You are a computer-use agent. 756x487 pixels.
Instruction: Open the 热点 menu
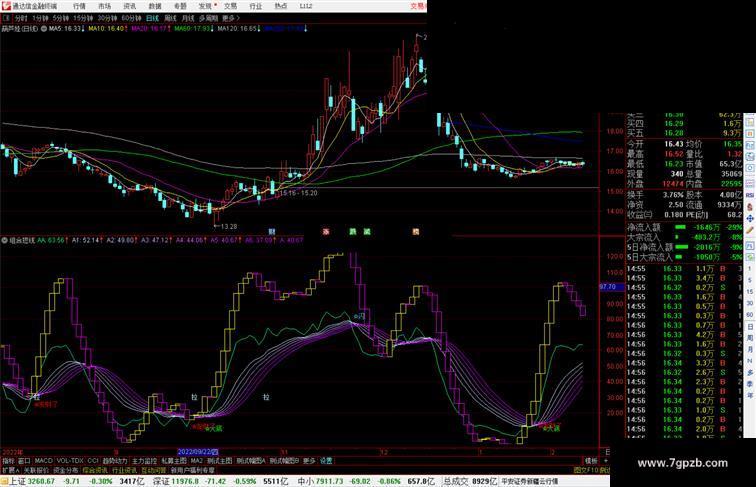(x=281, y=6)
